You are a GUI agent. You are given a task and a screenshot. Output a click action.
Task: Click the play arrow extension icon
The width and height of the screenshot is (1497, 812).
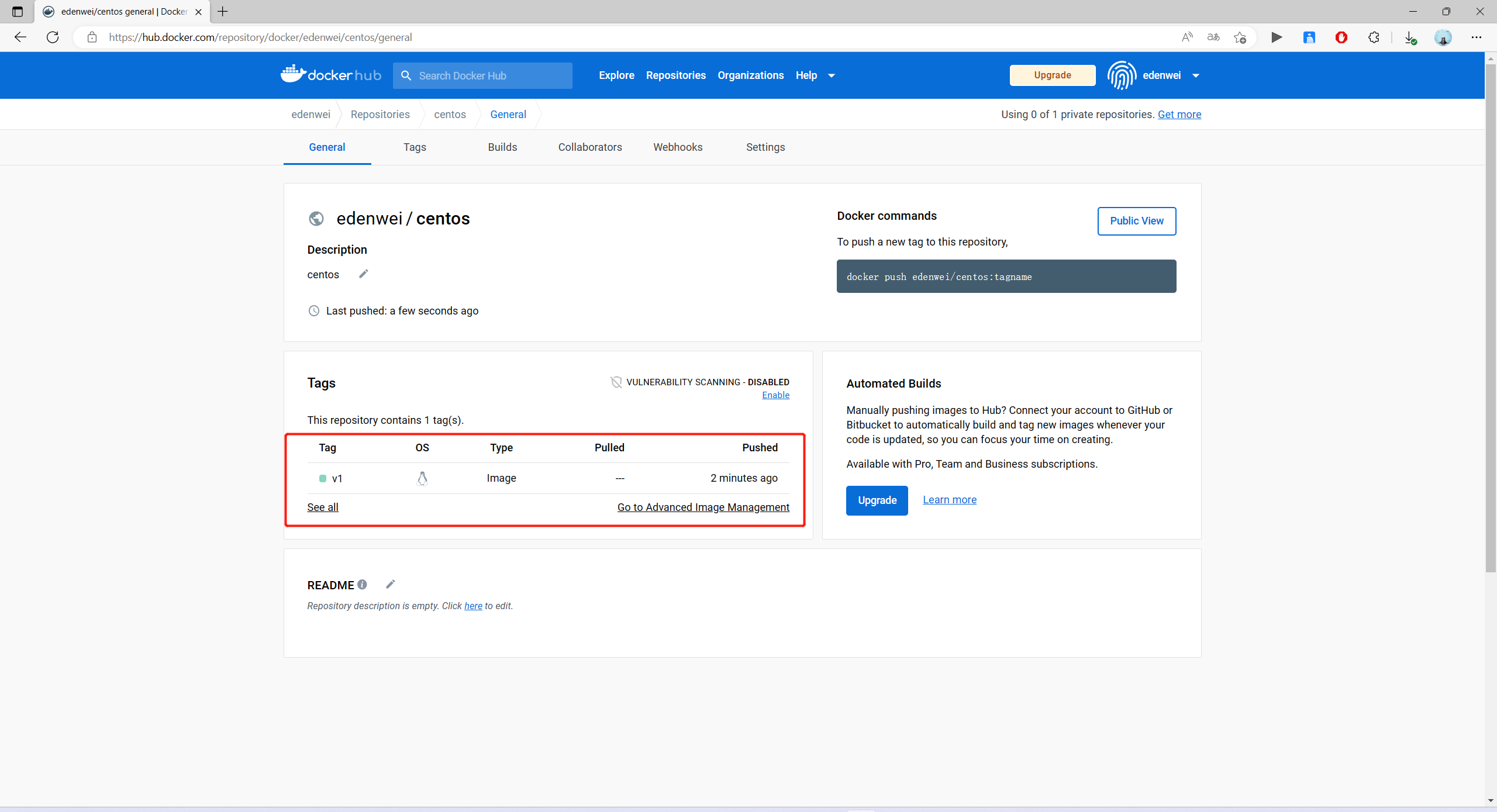pyautogui.click(x=1277, y=37)
